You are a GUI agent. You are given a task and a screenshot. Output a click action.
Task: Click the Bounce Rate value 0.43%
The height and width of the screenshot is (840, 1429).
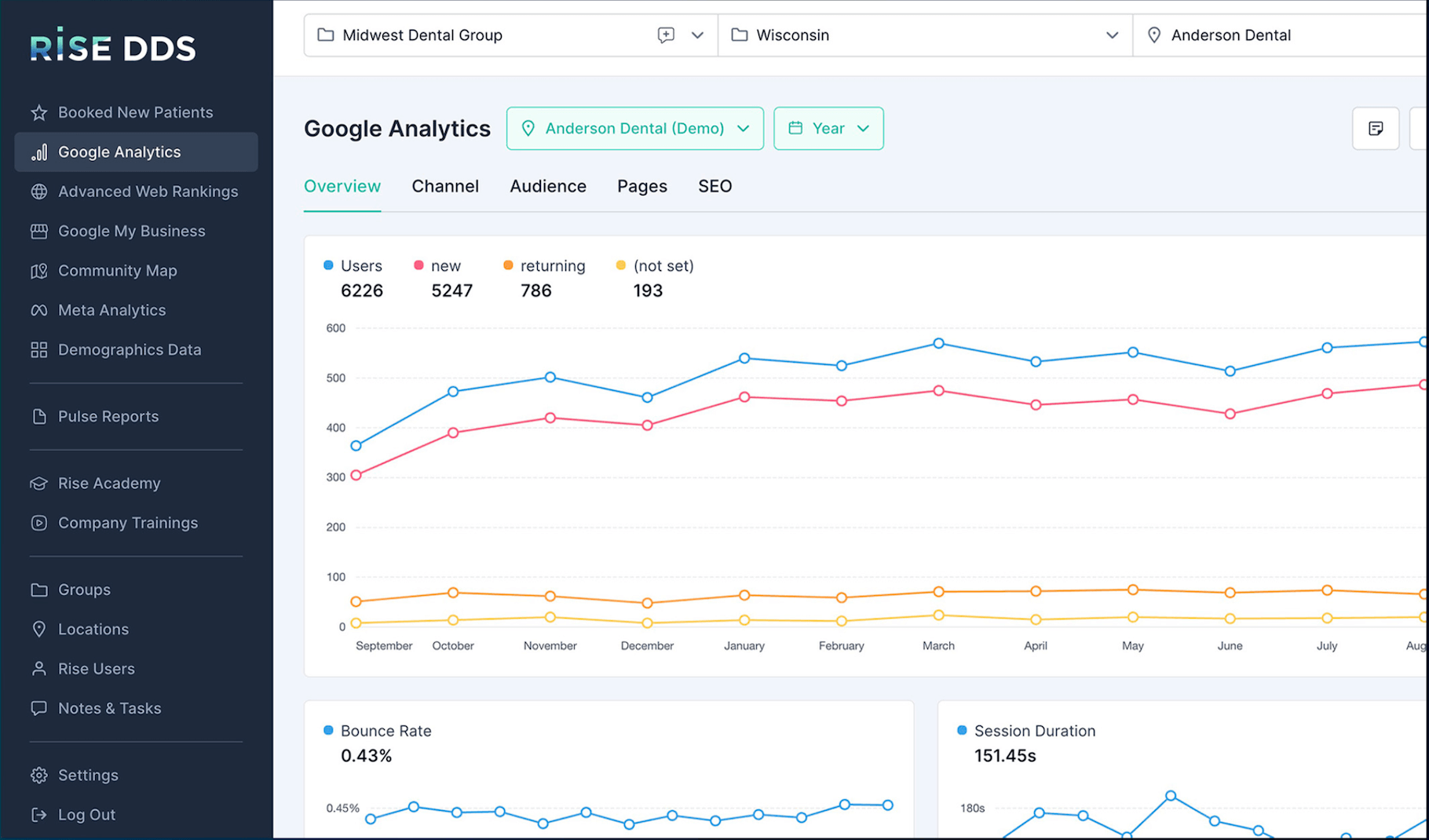coord(366,756)
